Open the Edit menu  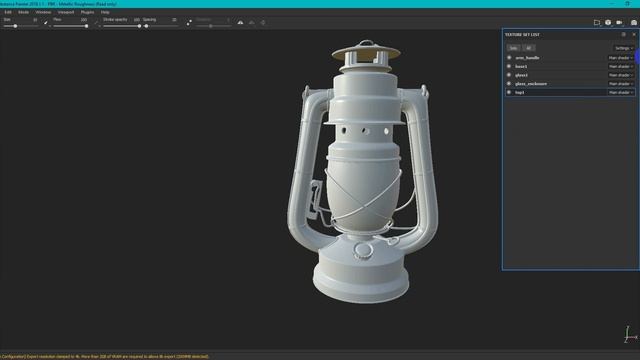(8, 12)
